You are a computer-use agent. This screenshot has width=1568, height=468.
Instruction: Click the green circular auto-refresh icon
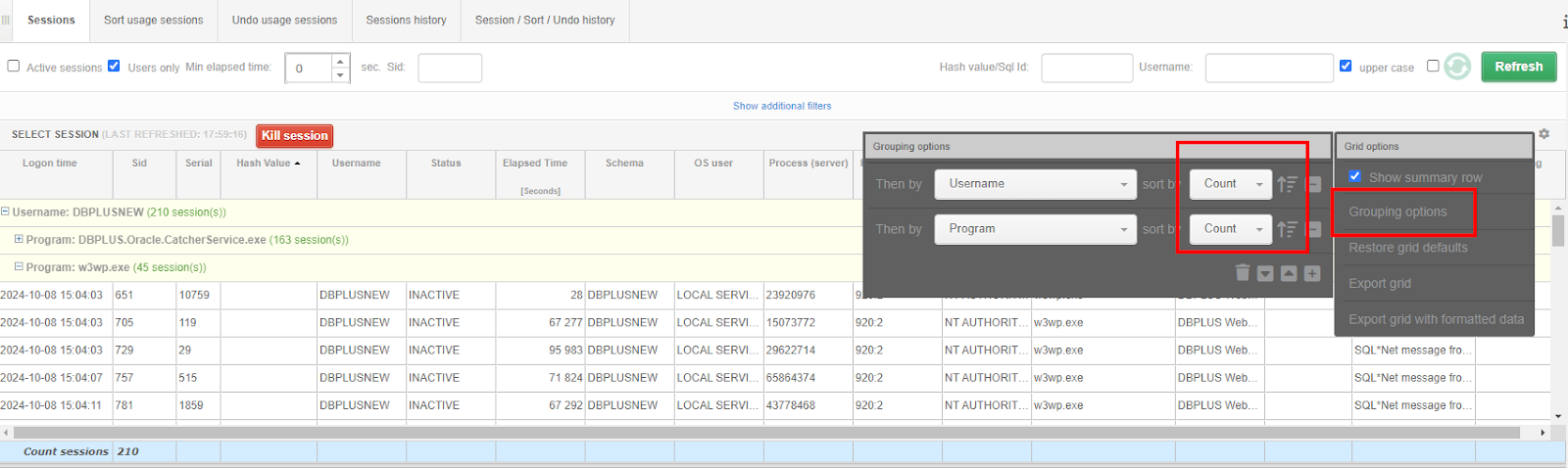[1457, 67]
